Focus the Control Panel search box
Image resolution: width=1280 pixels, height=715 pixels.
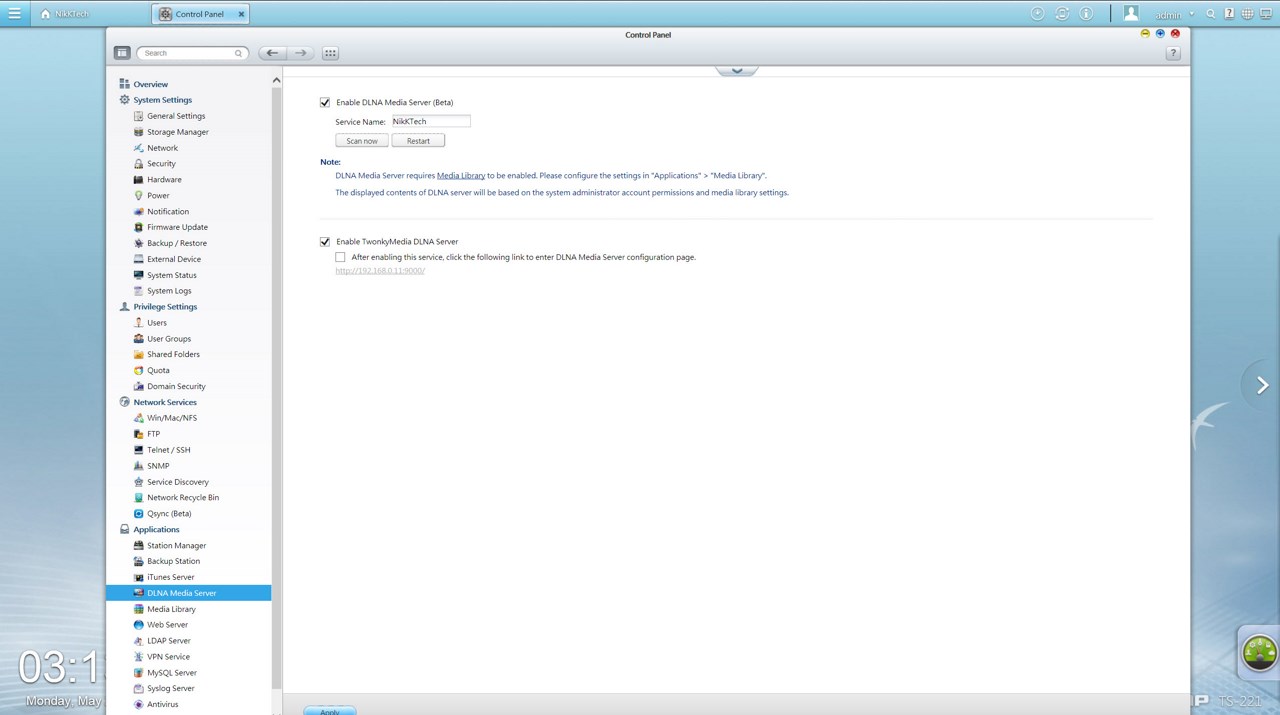click(191, 53)
